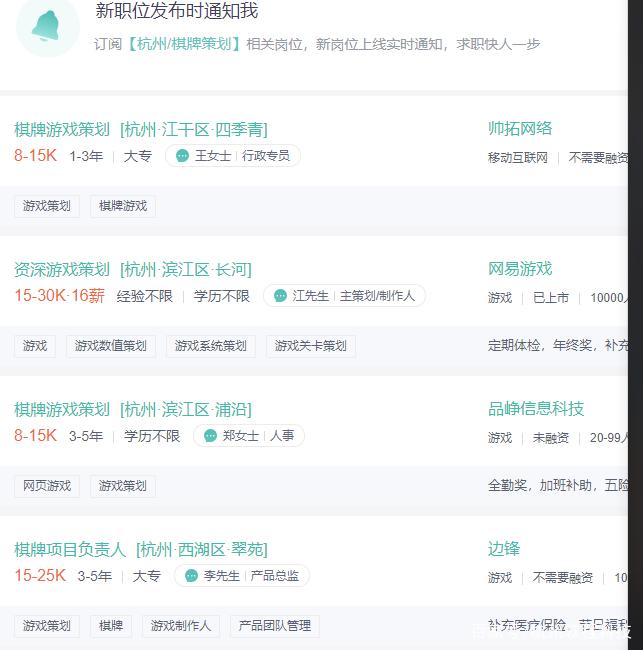
Task: Click 游戏策划 tag under 边锋 job
Action: [x=47, y=626]
